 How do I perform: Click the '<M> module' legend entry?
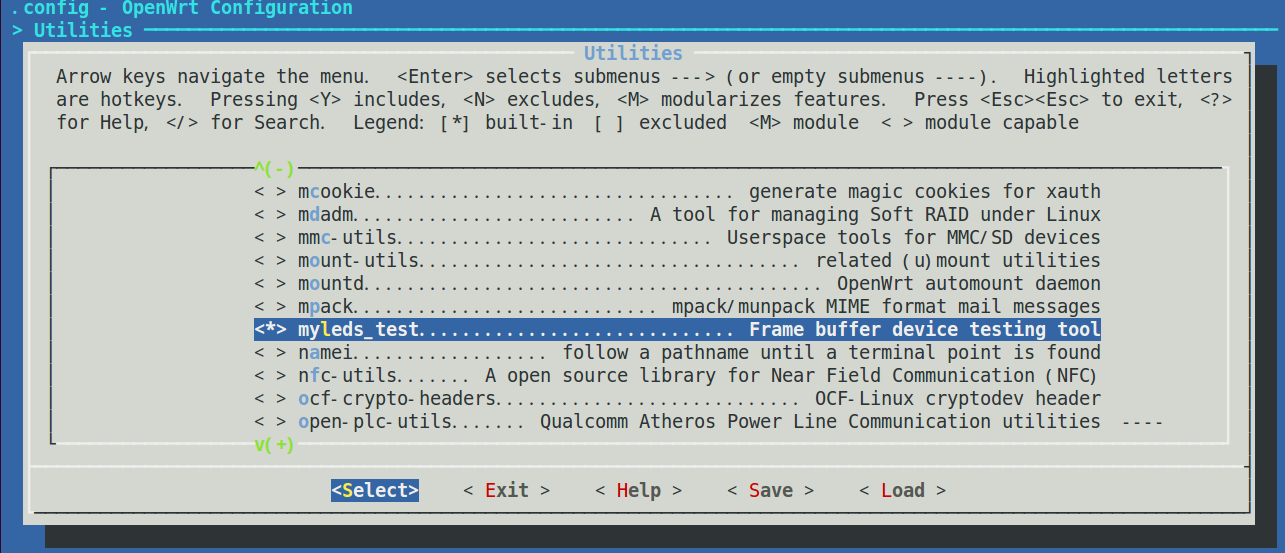point(804,122)
